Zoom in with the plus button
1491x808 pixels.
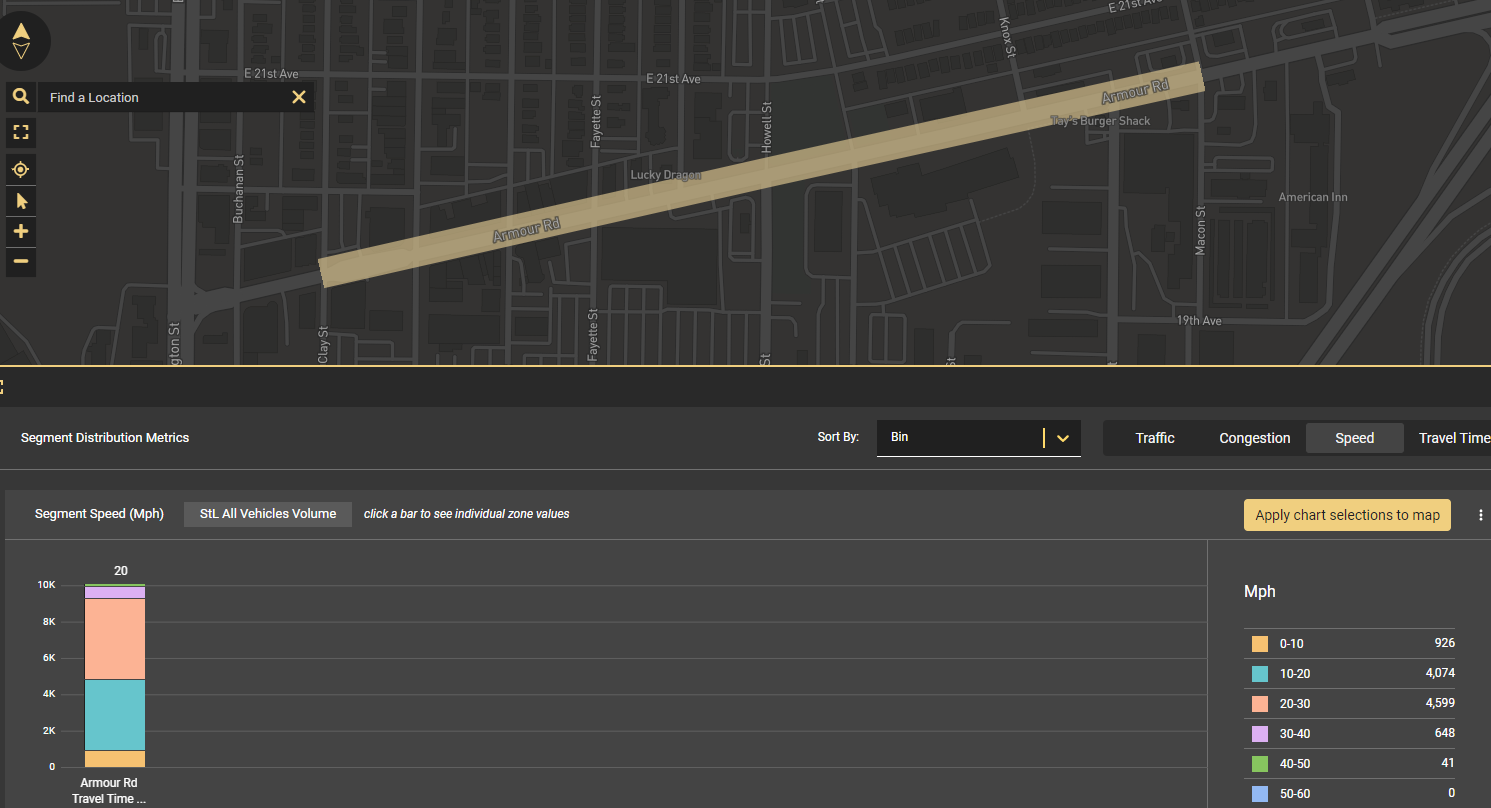[x=21, y=232]
